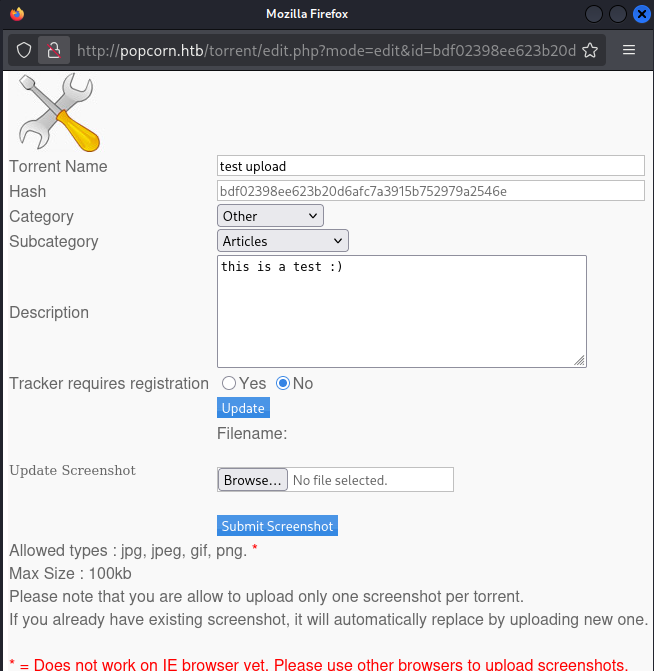Click the Torrent Name text field

(430, 166)
